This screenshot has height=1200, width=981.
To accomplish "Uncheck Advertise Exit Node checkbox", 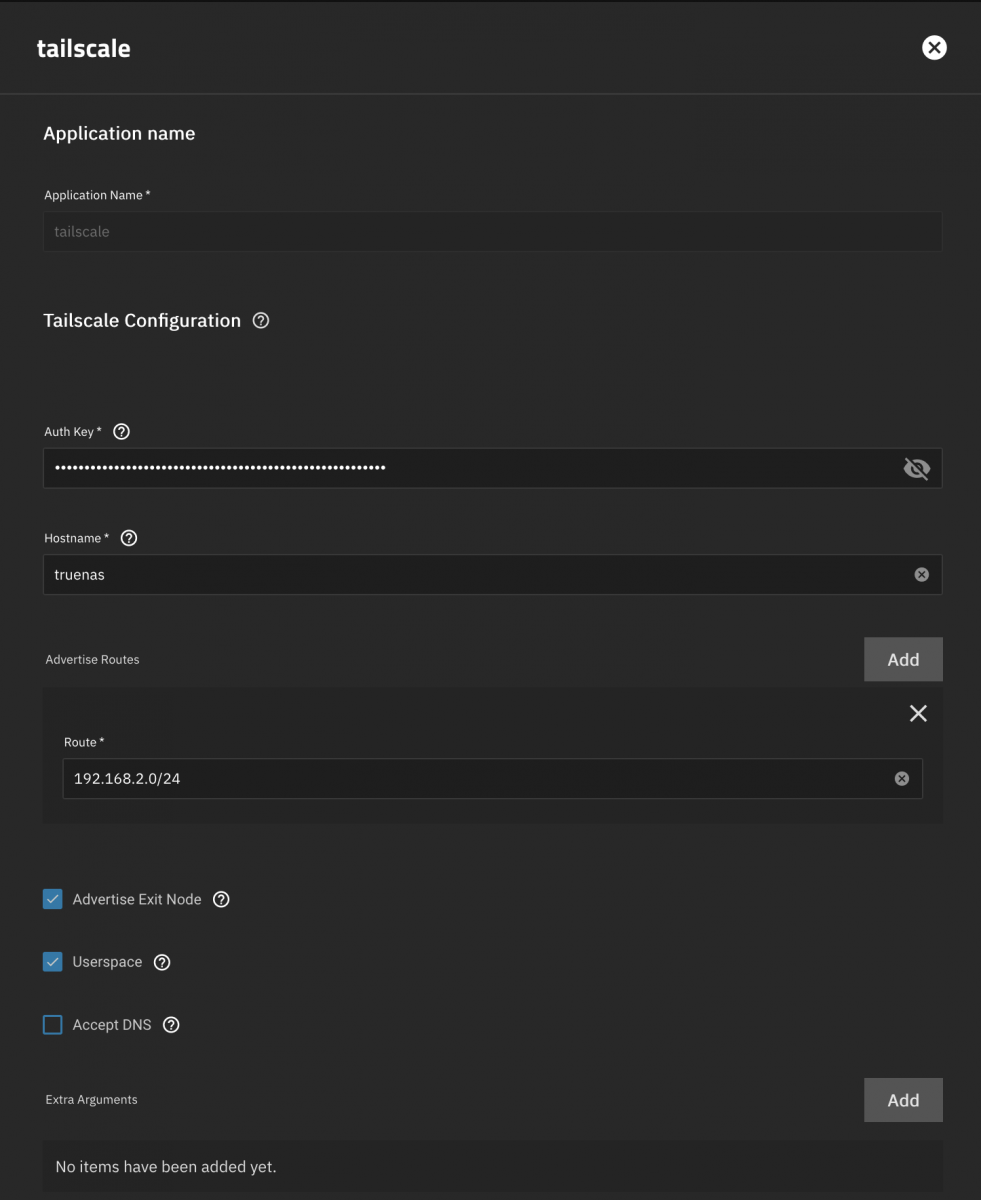I will click(x=53, y=899).
